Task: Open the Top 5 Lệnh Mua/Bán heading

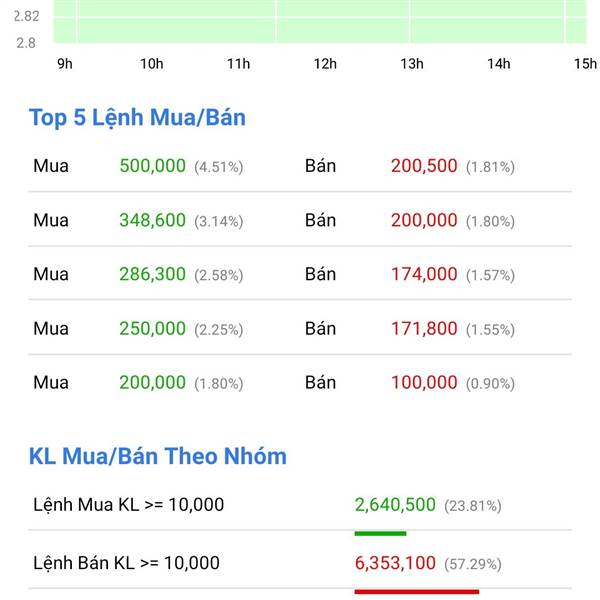Action: pos(137,117)
